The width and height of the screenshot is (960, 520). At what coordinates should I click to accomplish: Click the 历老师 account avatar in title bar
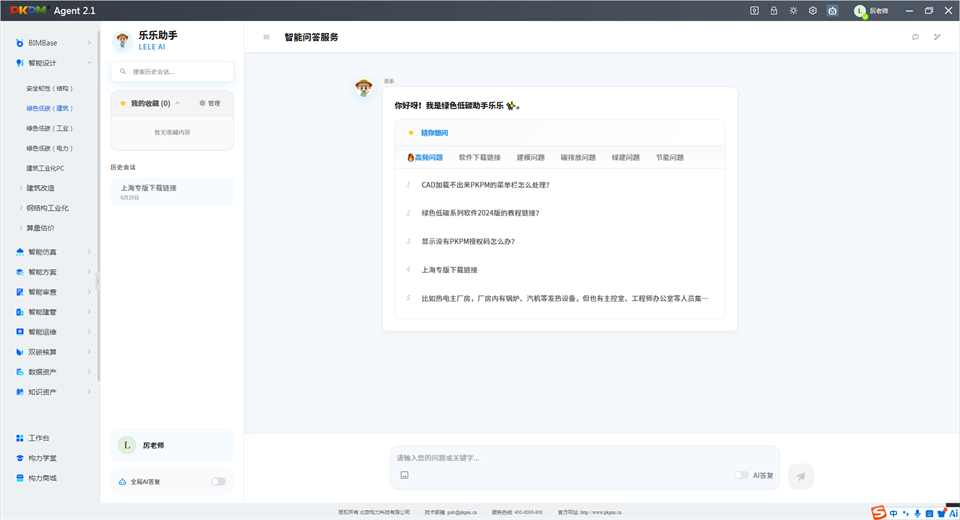(x=860, y=11)
